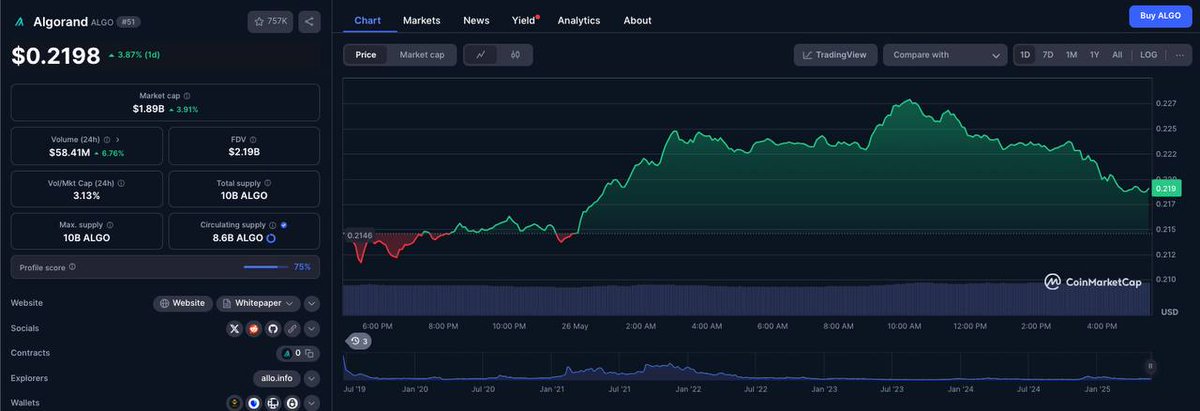
Task: Show Total supply info icon
Action: [268, 184]
